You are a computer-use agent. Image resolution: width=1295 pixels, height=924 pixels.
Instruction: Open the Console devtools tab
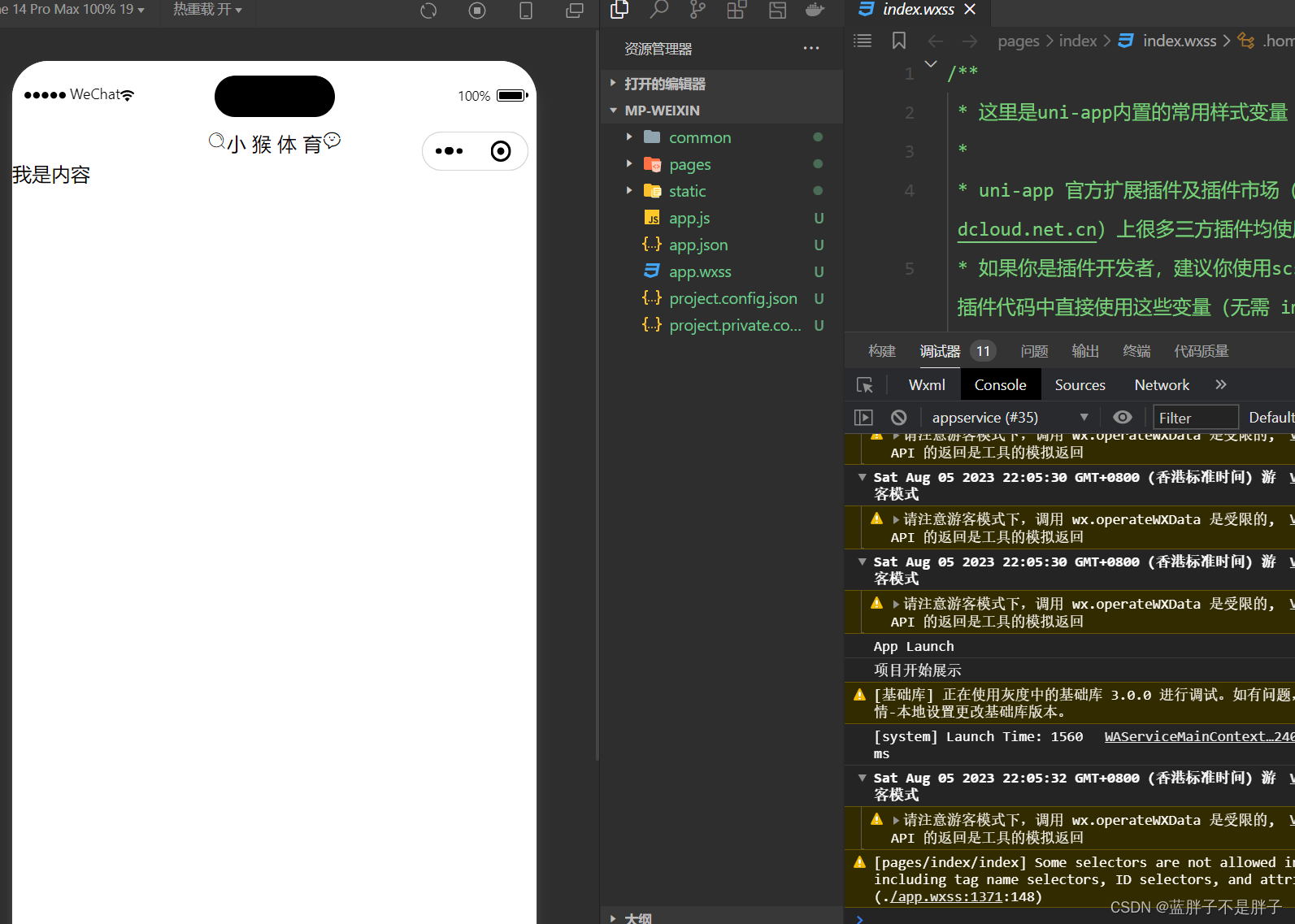point(1001,385)
